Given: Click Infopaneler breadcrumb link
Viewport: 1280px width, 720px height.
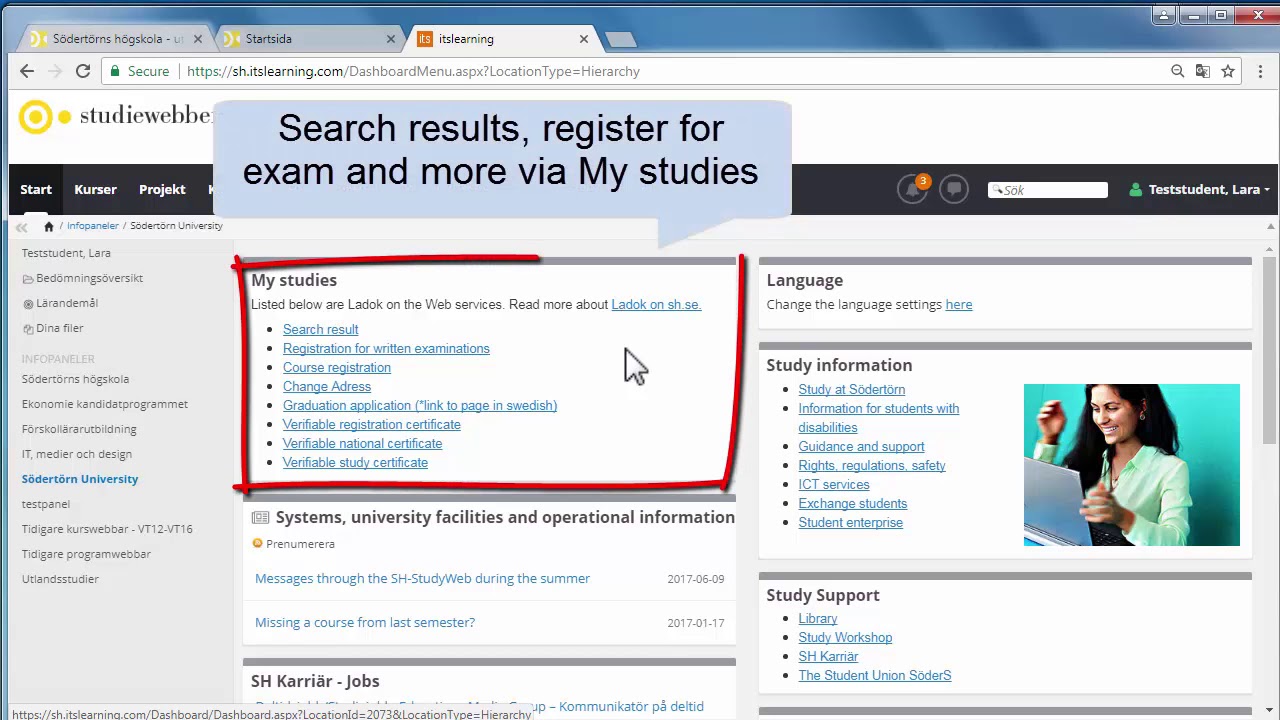Looking at the screenshot, I should click(x=92, y=226).
